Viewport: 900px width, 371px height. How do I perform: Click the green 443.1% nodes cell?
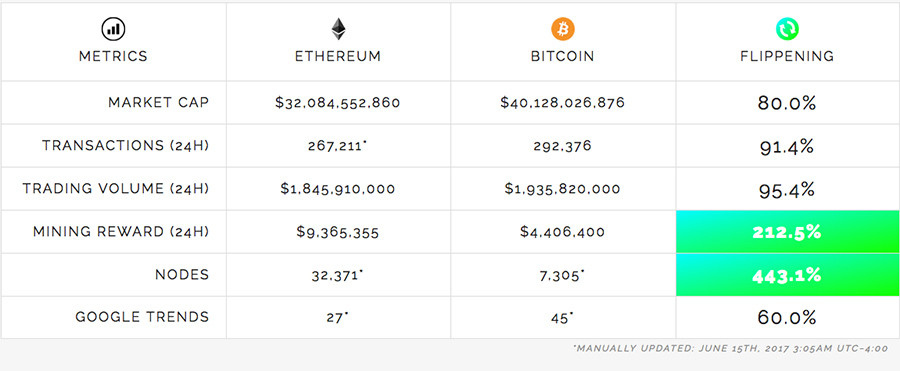pyautogui.click(x=788, y=275)
